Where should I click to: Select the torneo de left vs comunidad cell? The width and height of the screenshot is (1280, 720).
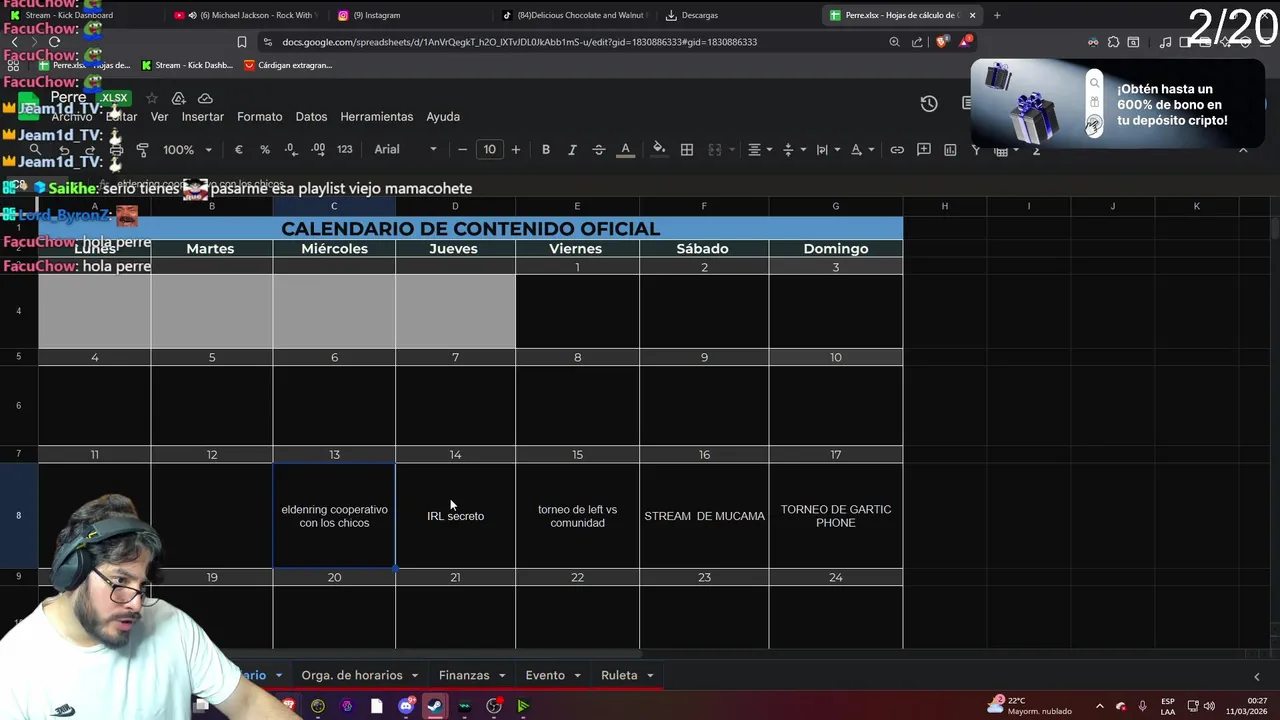577,516
